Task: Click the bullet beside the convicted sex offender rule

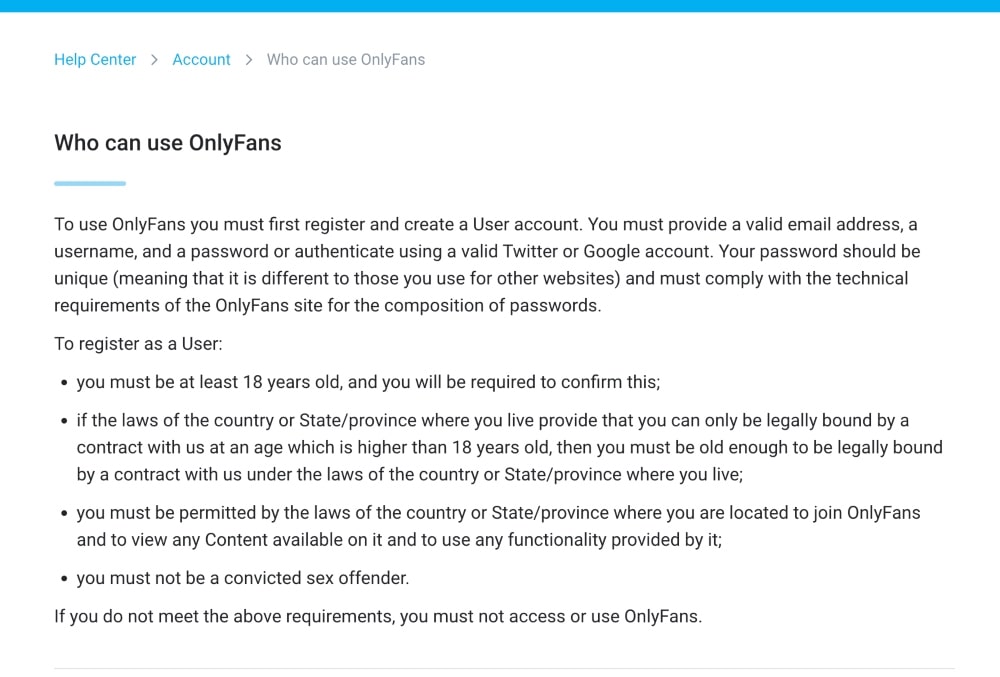Action: [x=64, y=578]
